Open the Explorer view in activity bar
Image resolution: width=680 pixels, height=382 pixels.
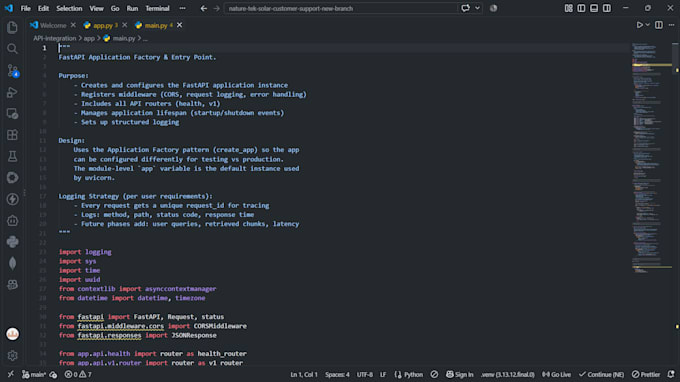pyautogui.click(x=12, y=27)
